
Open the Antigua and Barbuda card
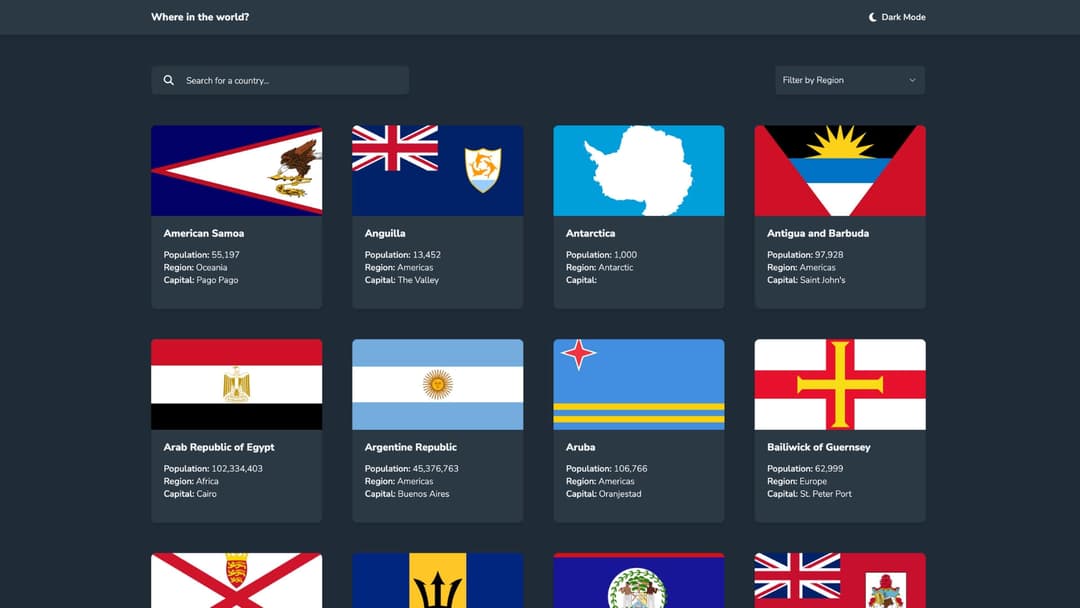click(x=840, y=215)
